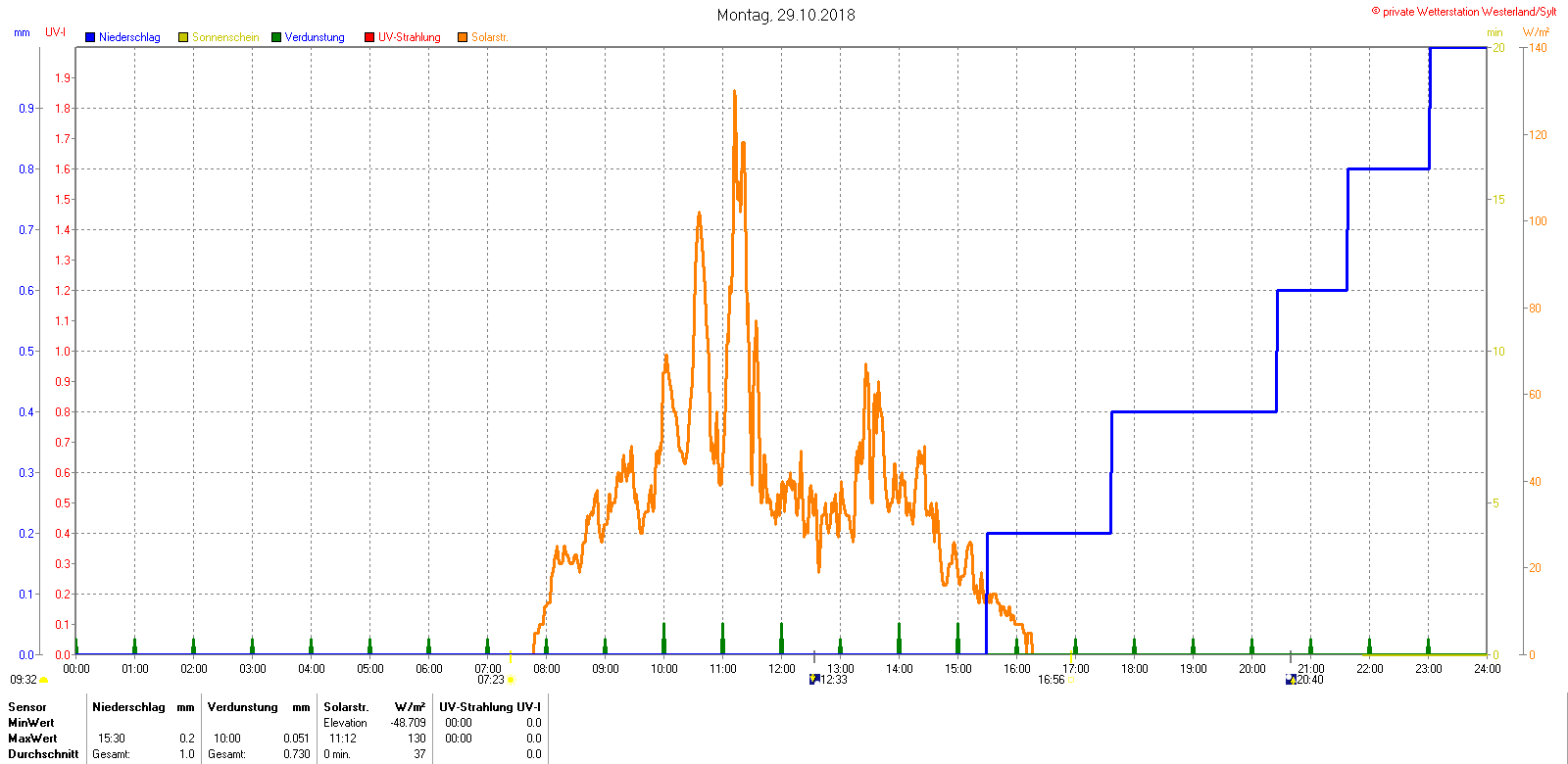Click the Verdunstung total value 0.730
The width and height of the screenshot is (1568, 764).
297,754
